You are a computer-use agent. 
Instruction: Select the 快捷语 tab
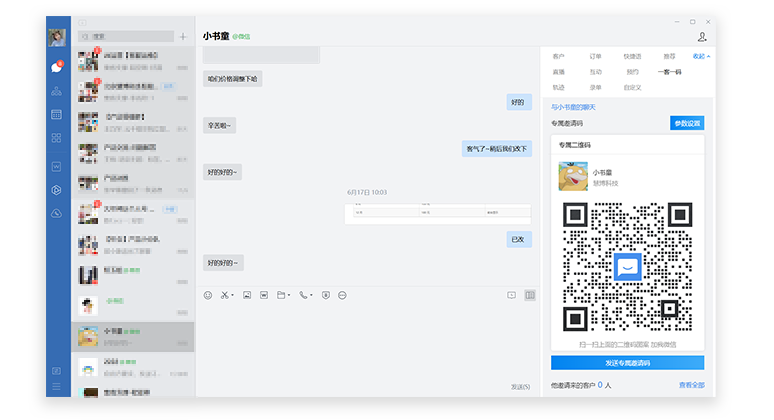click(632, 57)
